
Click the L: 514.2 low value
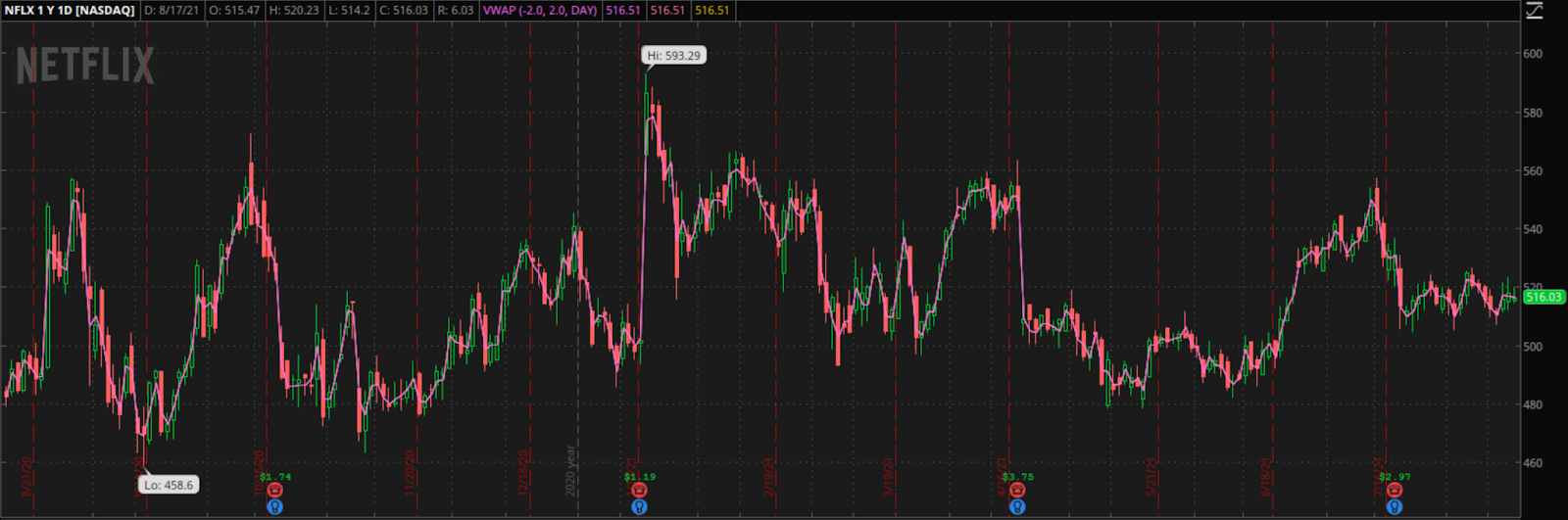click(x=350, y=11)
